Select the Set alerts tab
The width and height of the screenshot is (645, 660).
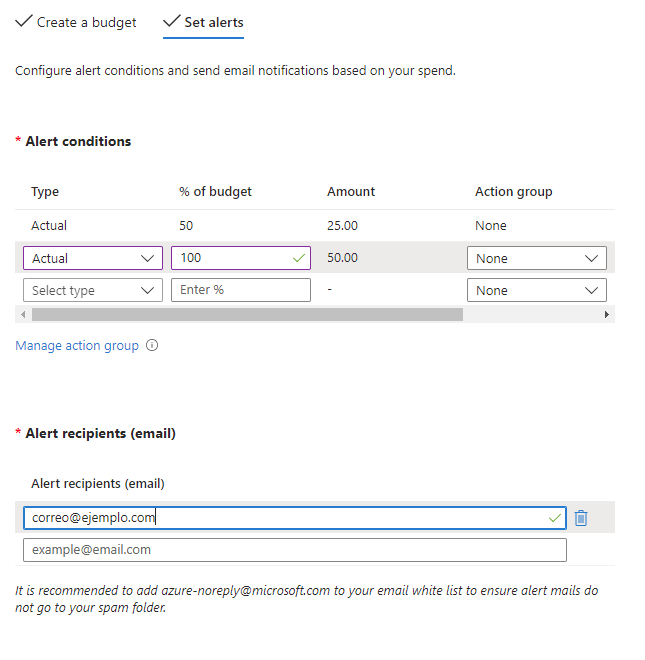point(203,22)
